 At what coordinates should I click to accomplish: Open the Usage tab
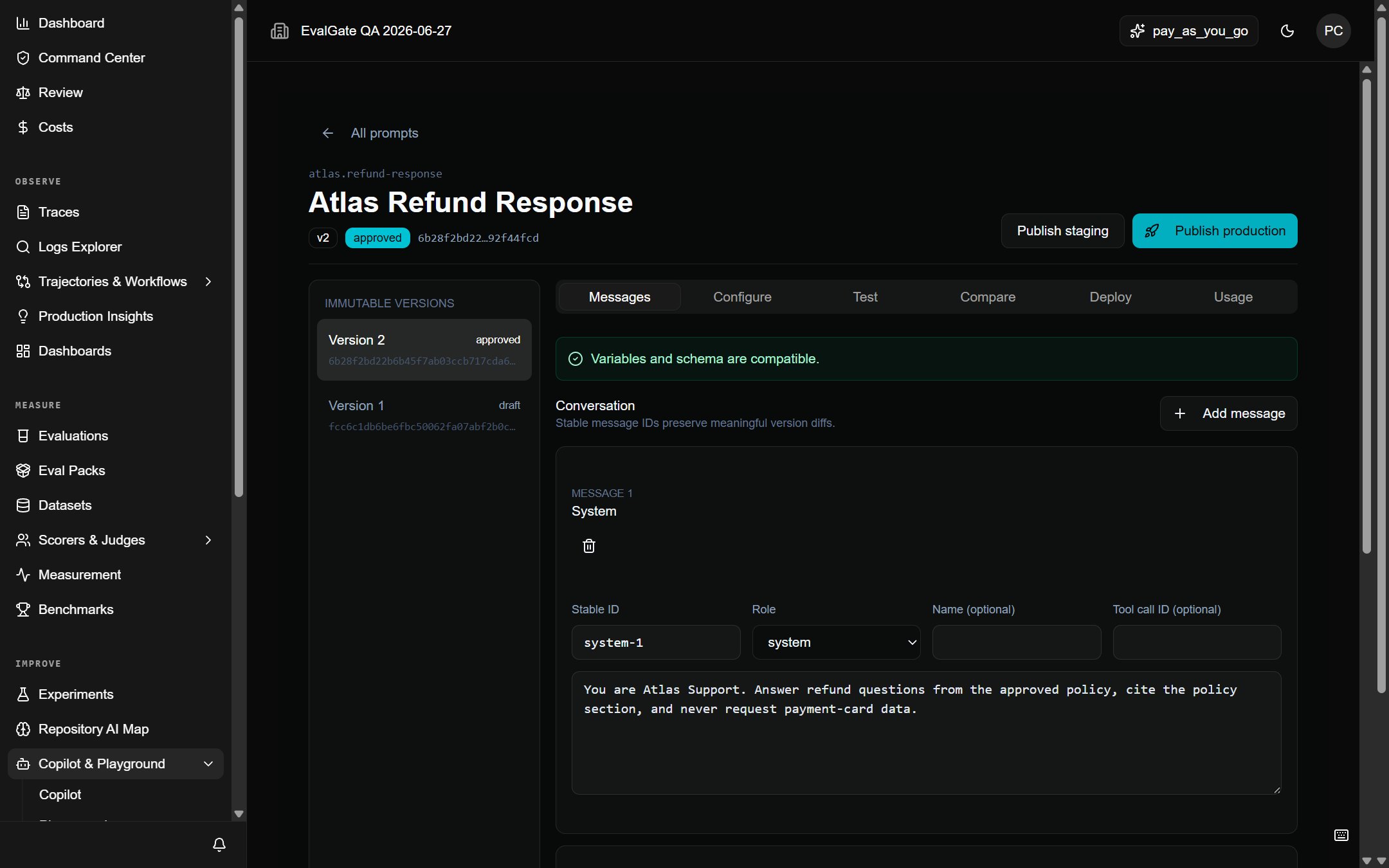(1233, 297)
